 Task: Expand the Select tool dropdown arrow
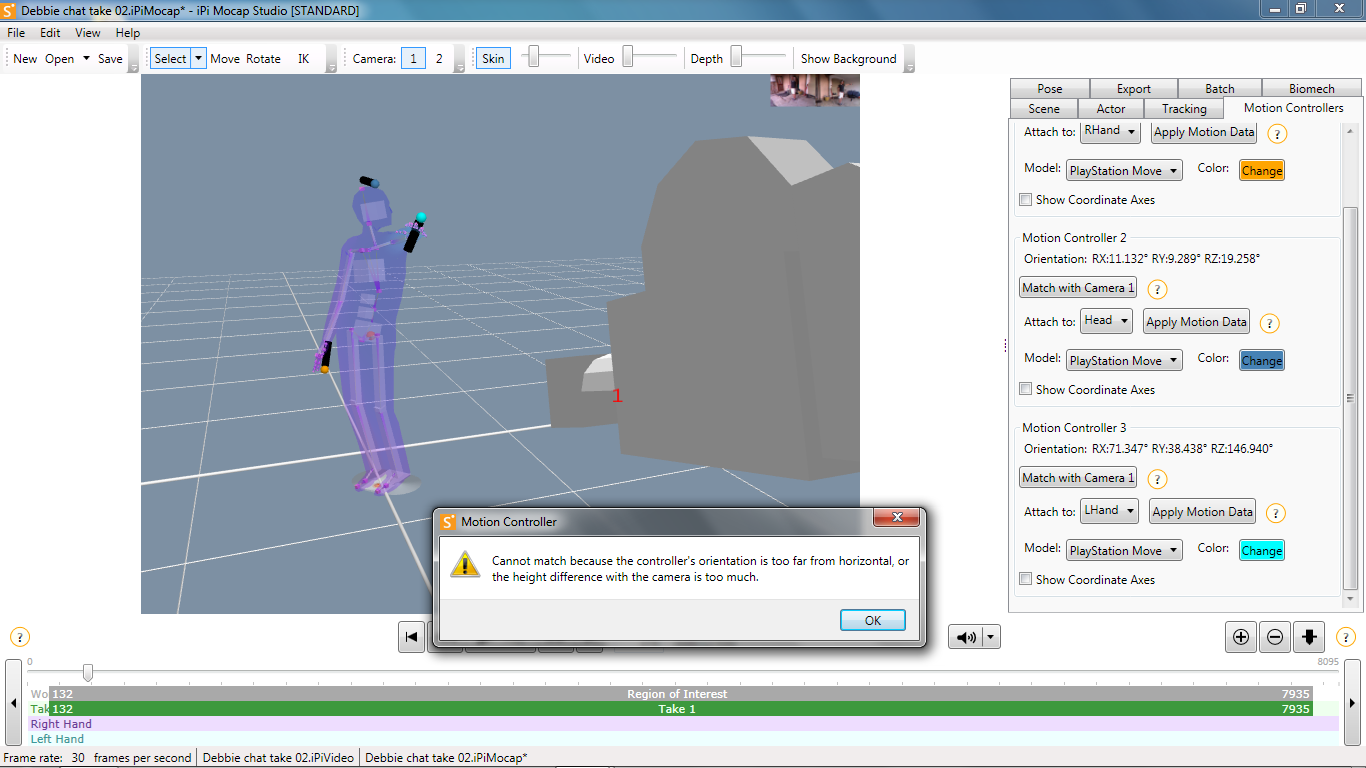[x=198, y=59]
